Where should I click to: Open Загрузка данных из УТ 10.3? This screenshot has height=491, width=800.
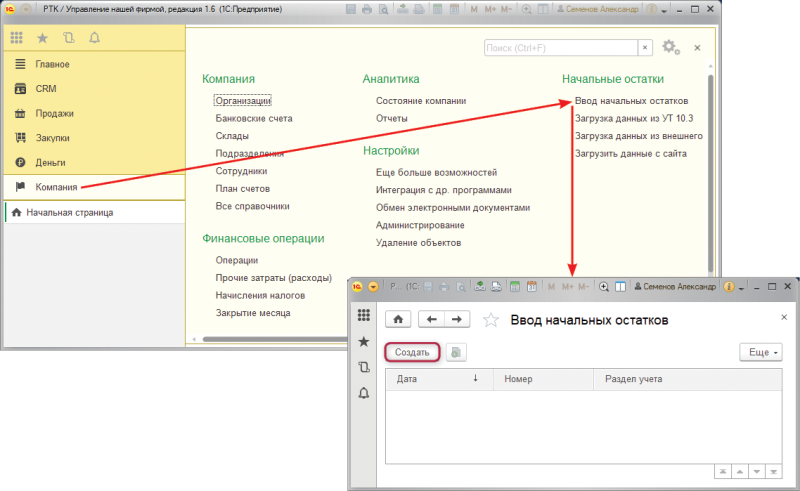(634, 118)
